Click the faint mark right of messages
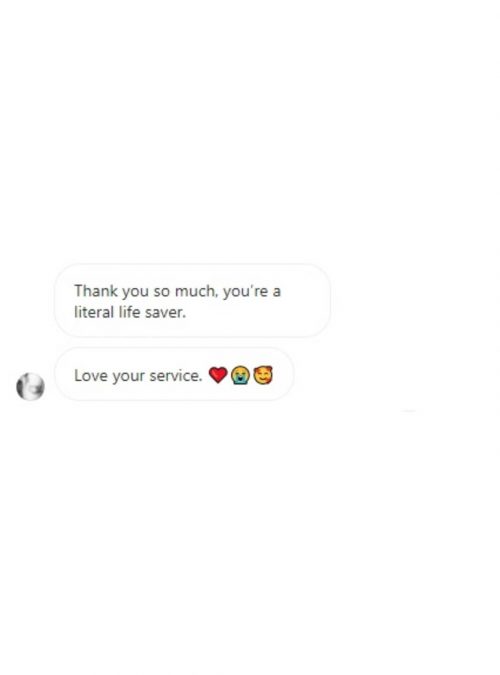 (409, 411)
